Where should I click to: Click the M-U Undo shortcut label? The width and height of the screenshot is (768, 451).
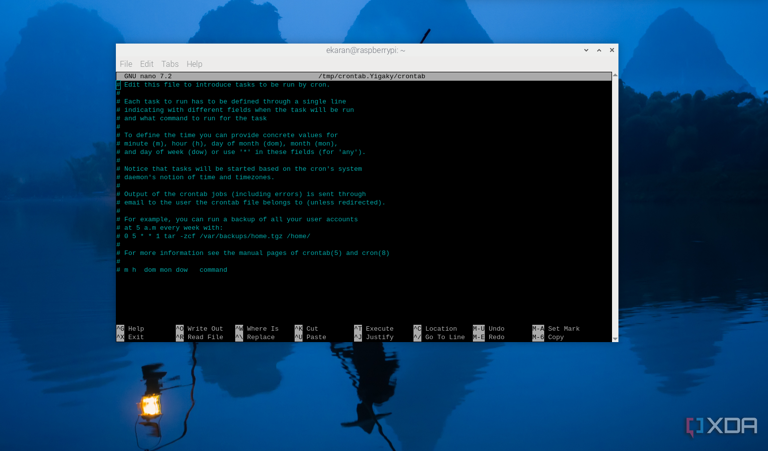tap(489, 329)
